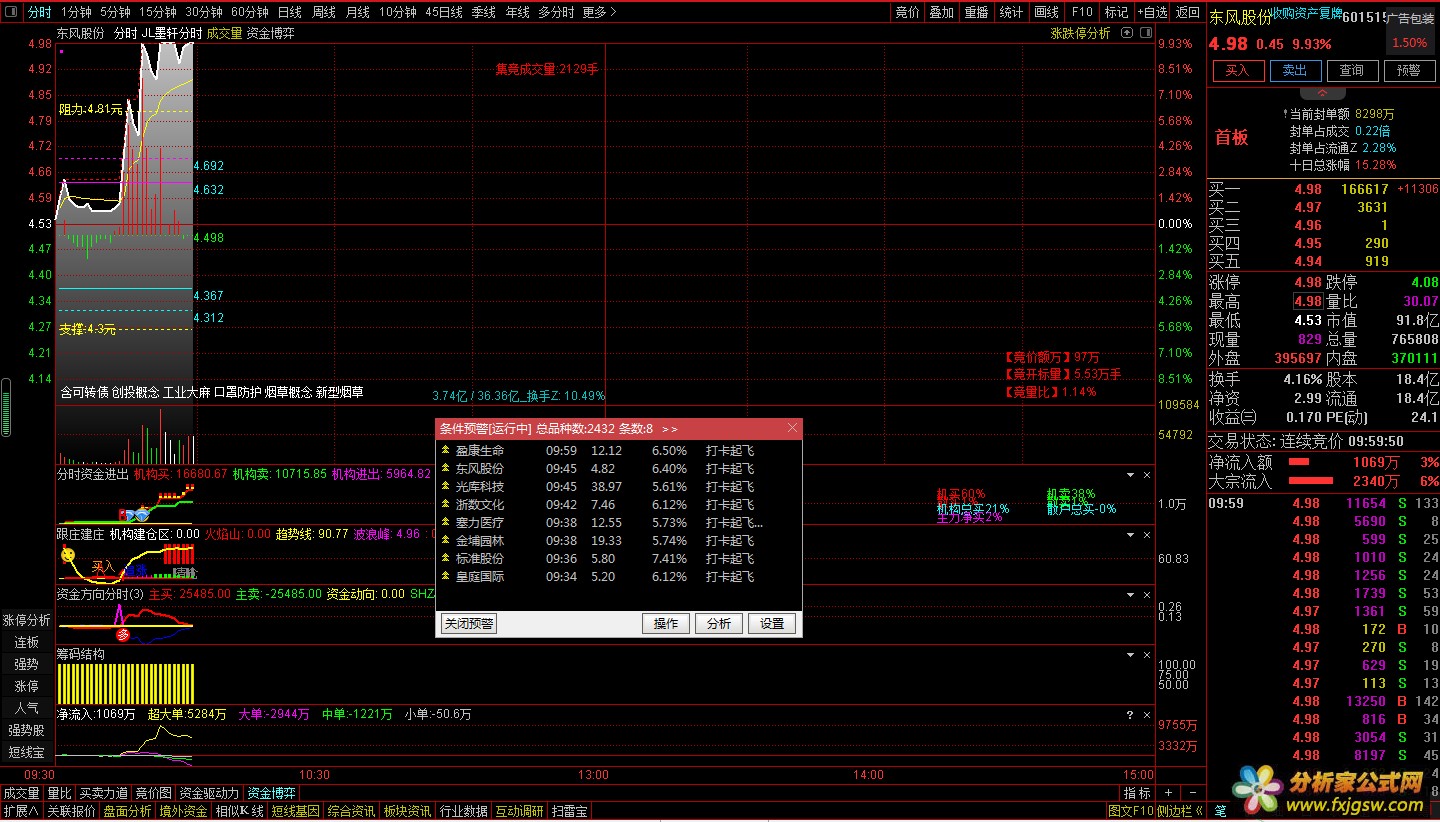This screenshot has width=1440, height=822.
Task: Open the 更多> periods menu
Action: 599,12
